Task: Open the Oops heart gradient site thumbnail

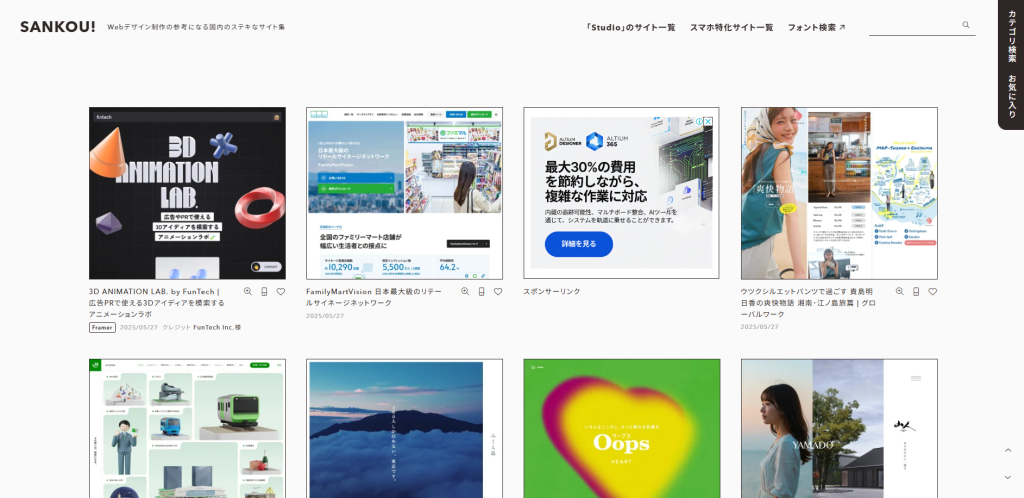Action: pos(621,428)
